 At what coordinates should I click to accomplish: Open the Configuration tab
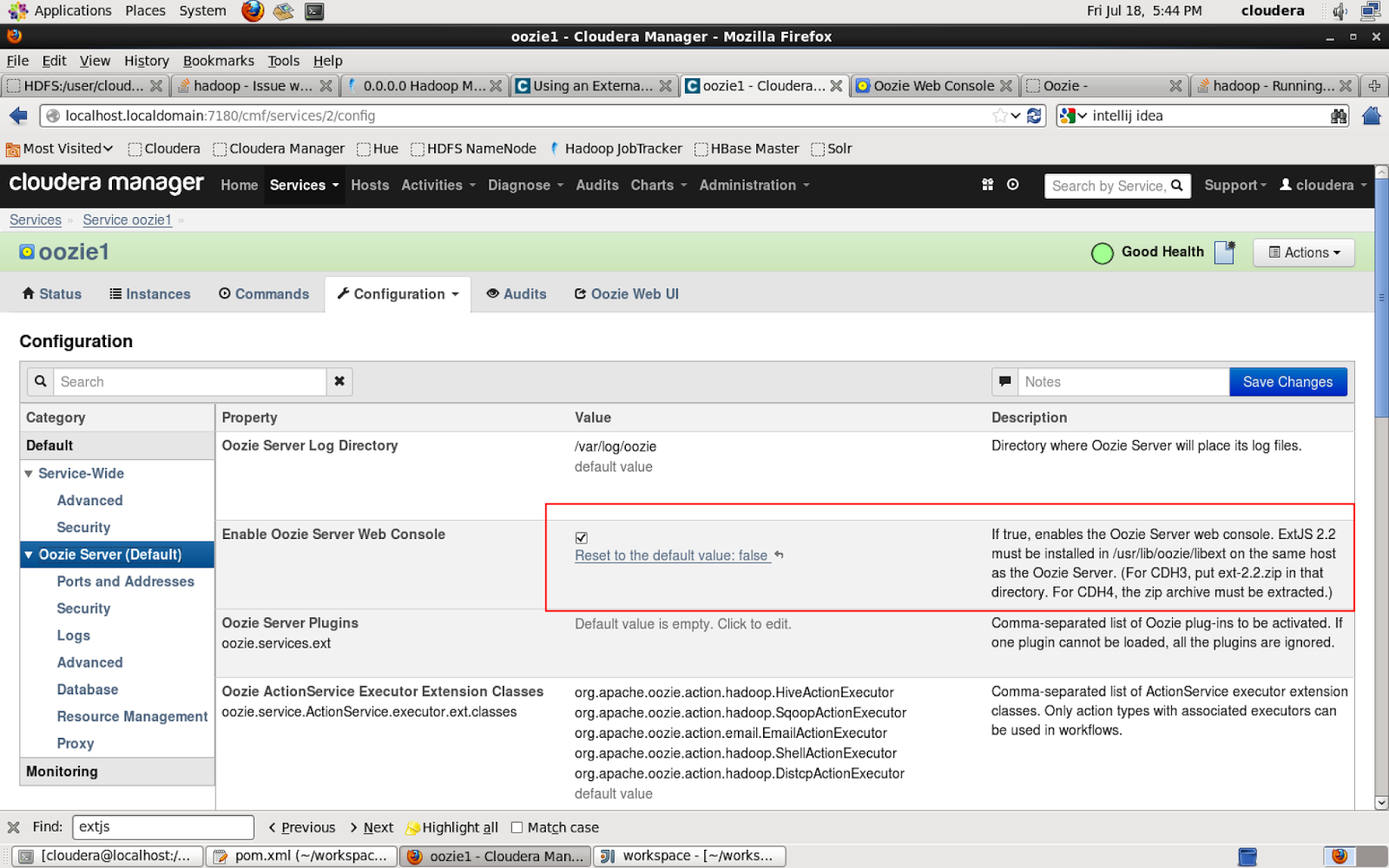(398, 294)
